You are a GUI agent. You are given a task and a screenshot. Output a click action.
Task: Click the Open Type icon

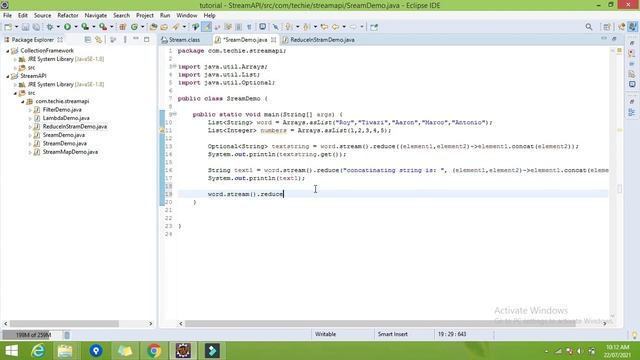click(153, 27)
